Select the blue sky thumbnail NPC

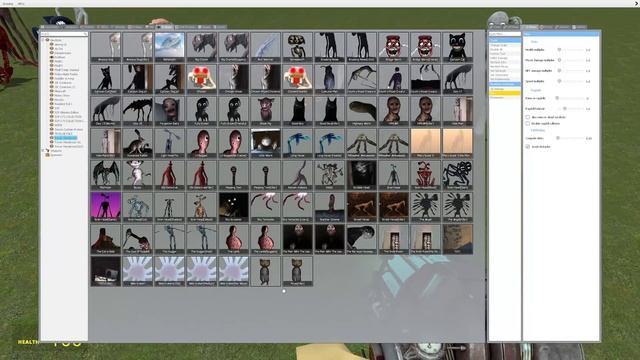tap(169, 47)
